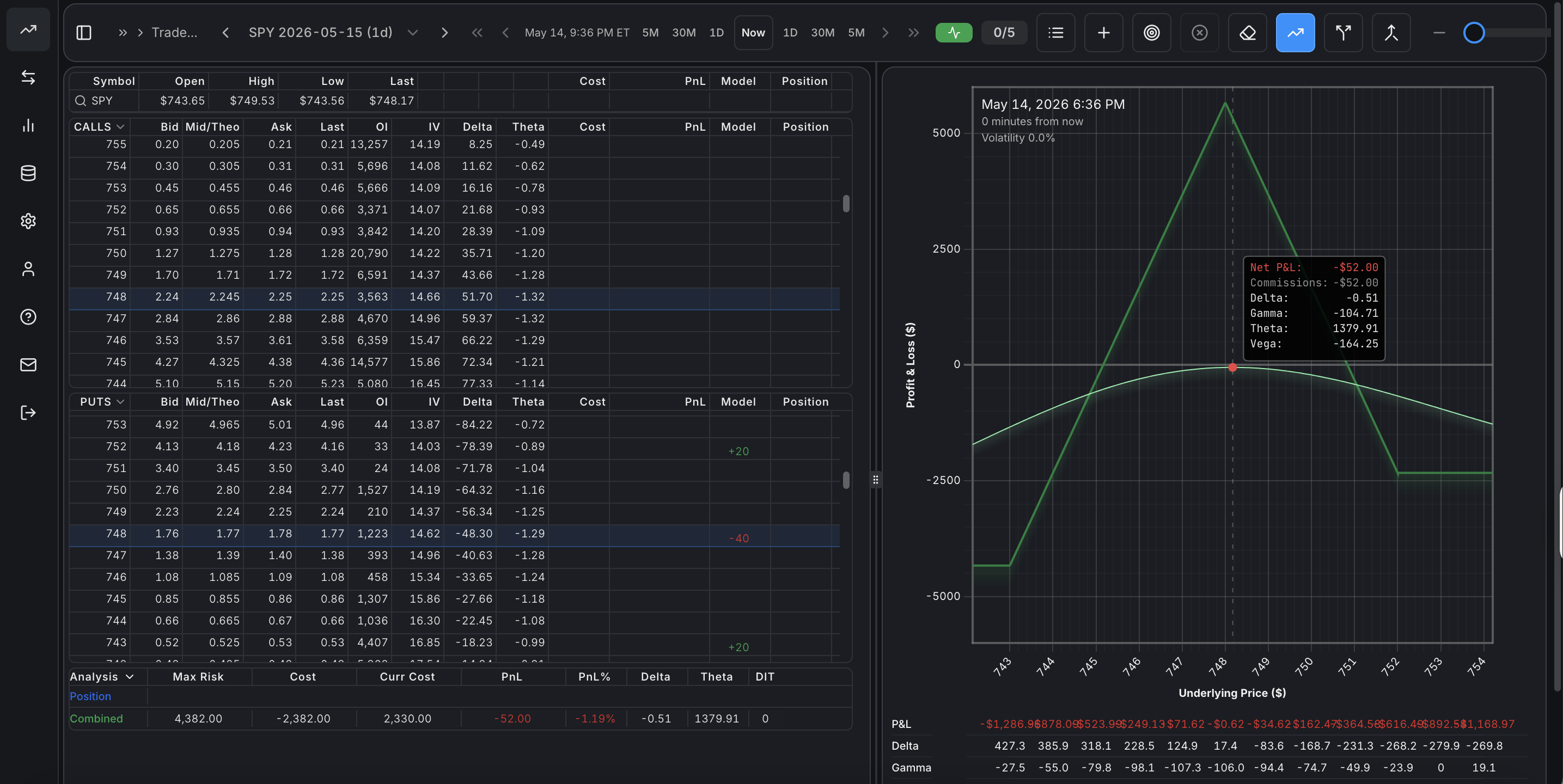Click the SPY symbol input field

(105, 101)
